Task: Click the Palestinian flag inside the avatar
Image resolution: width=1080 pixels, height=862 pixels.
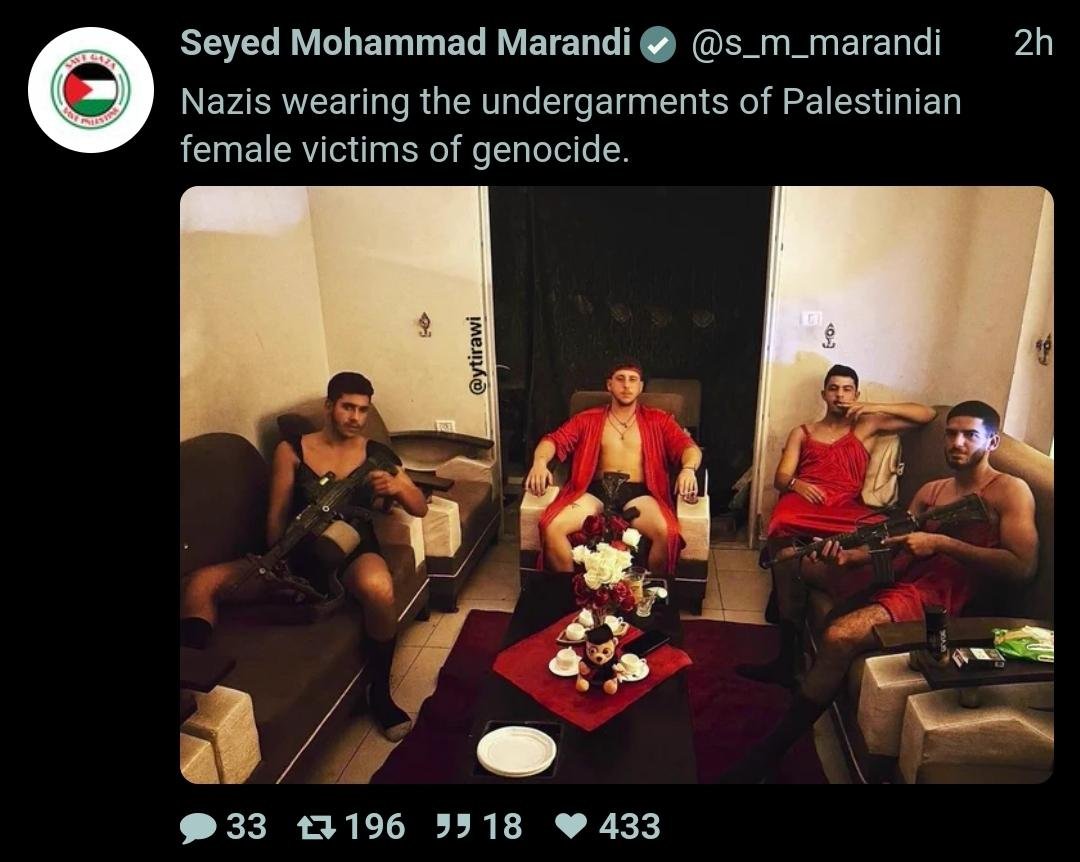Action: (90, 90)
